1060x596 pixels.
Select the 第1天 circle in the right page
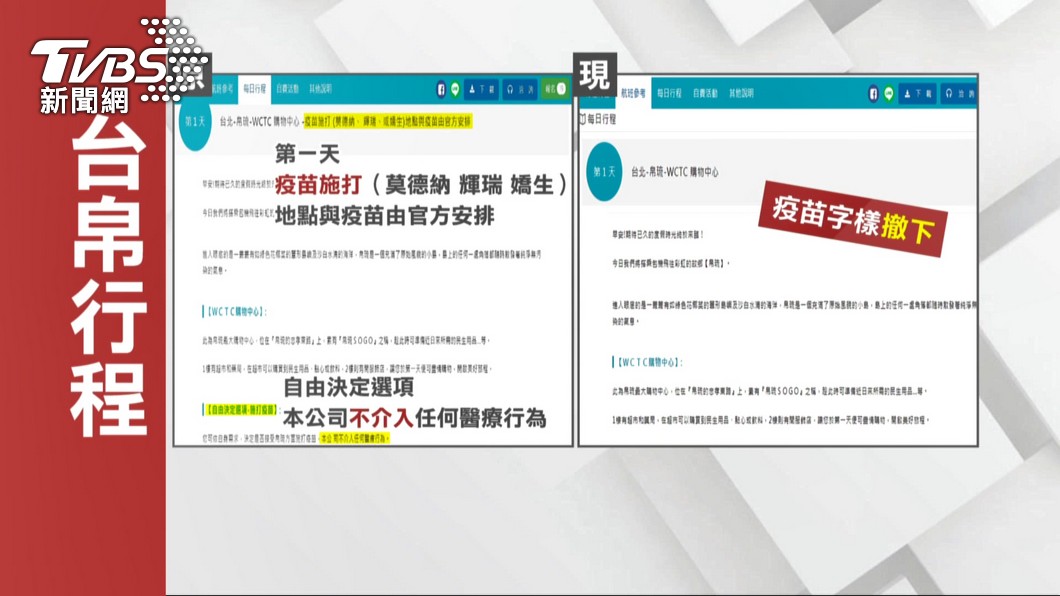coord(604,172)
